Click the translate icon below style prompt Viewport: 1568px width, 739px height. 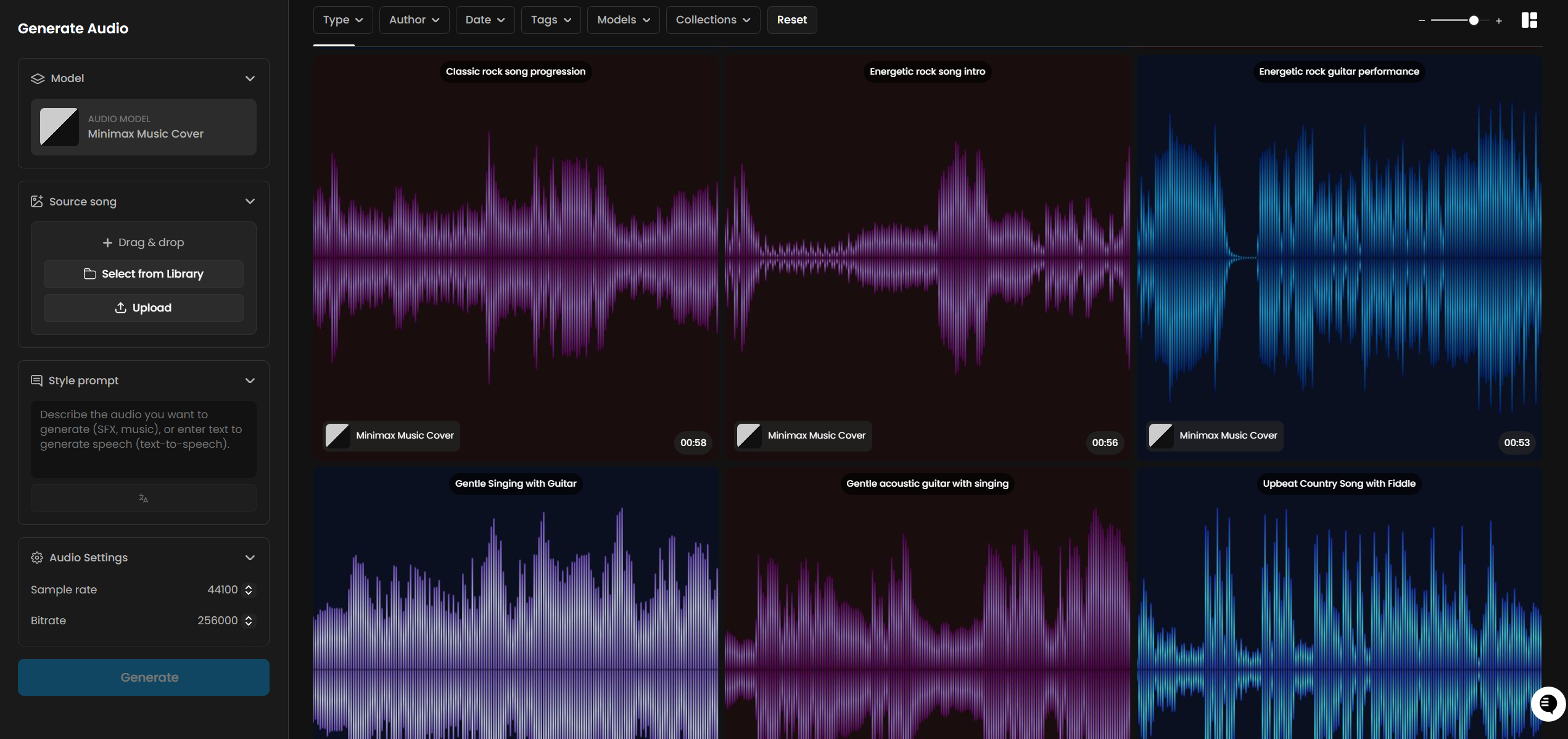(x=143, y=498)
